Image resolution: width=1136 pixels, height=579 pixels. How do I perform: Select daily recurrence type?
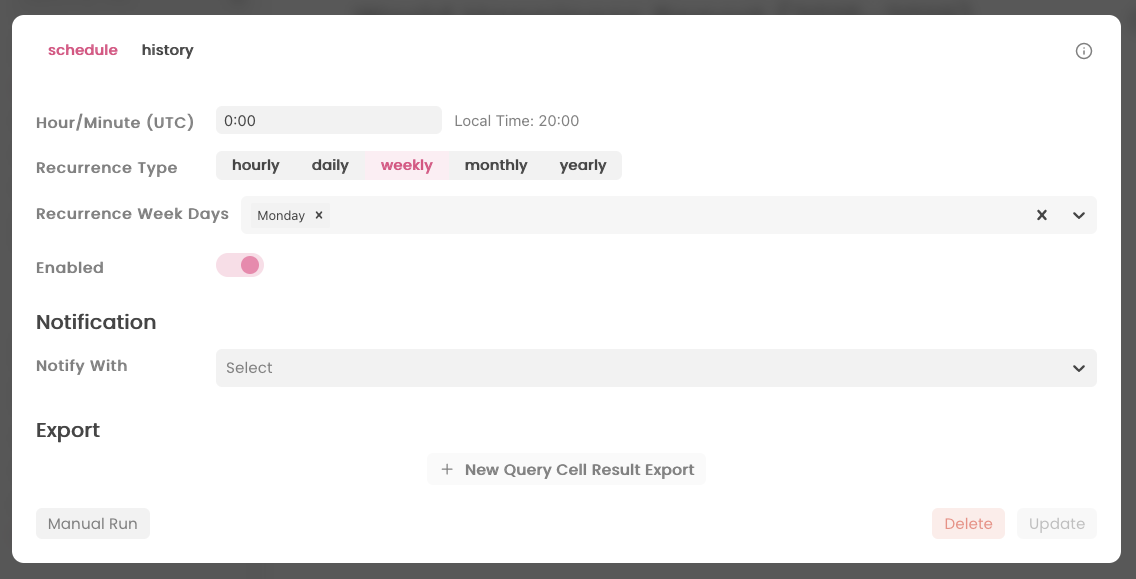tap(330, 165)
